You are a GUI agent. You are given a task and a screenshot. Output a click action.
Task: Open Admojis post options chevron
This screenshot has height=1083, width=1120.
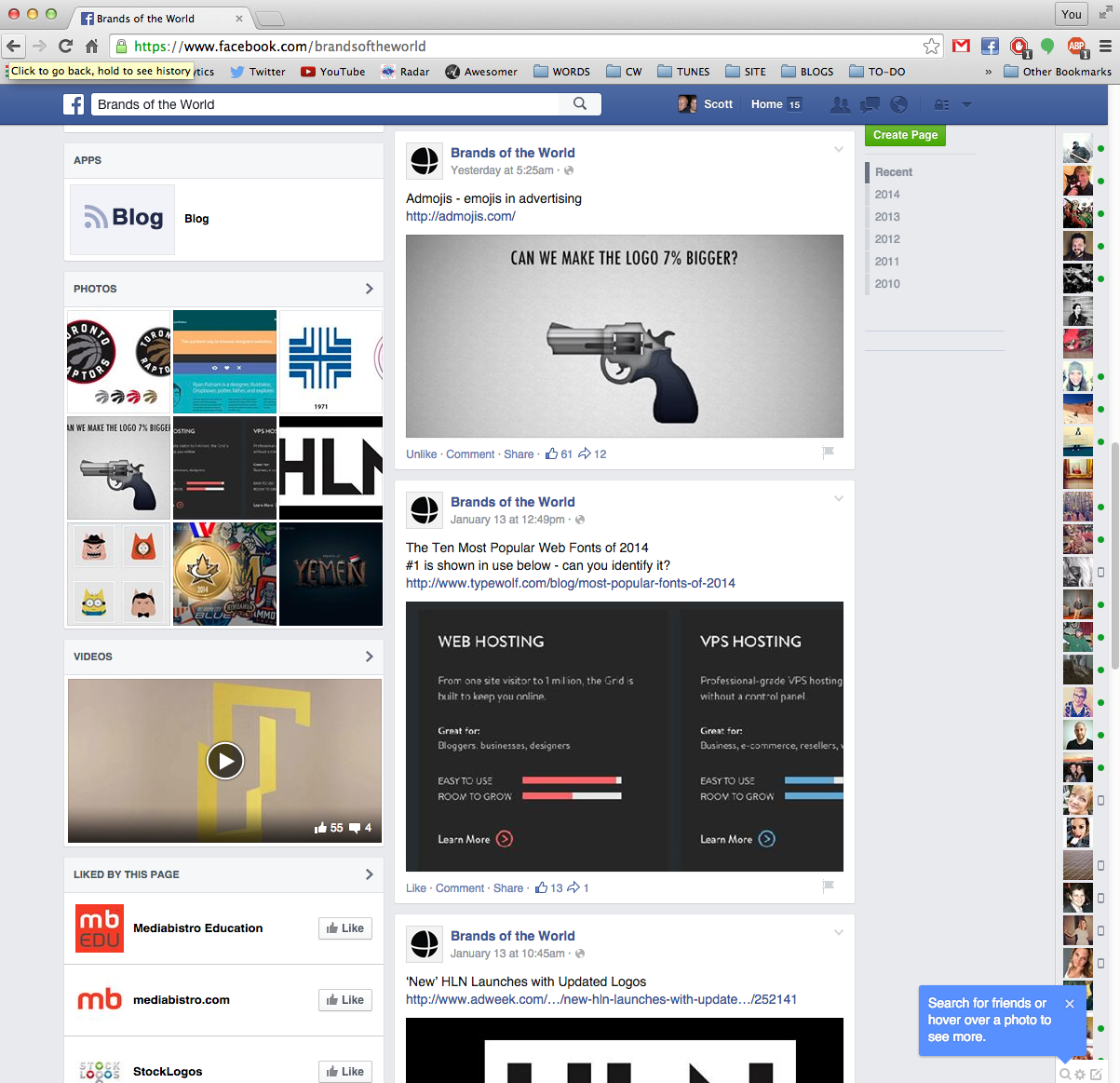(x=839, y=149)
